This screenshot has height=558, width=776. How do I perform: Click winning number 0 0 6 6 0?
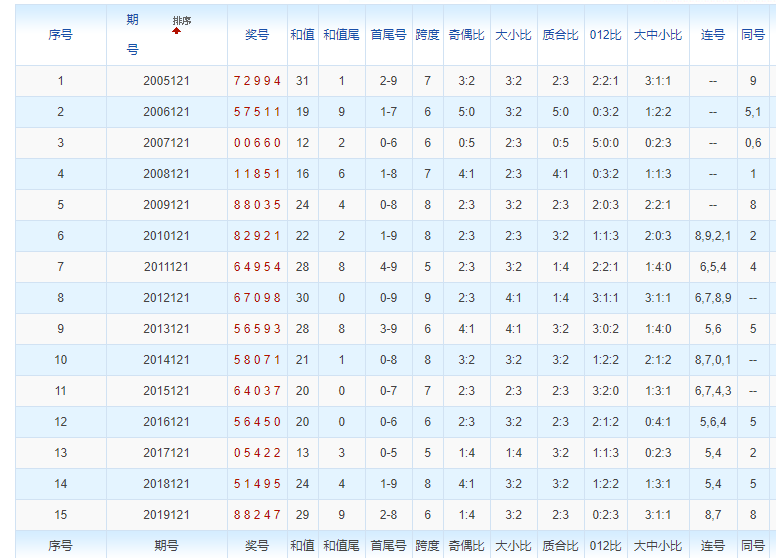coord(257,143)
